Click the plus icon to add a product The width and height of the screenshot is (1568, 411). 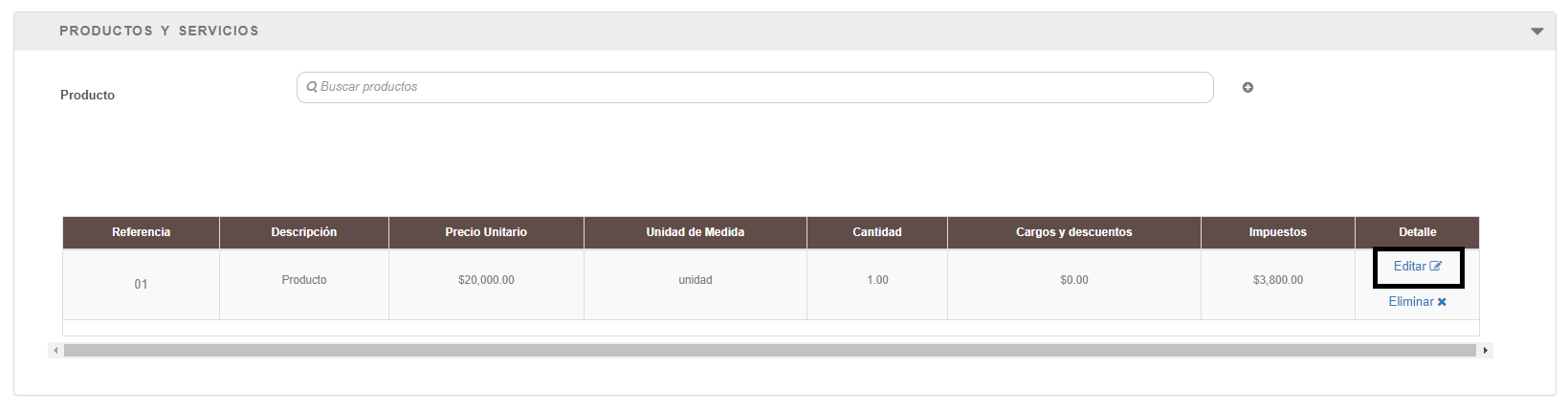pos(1248,88)
